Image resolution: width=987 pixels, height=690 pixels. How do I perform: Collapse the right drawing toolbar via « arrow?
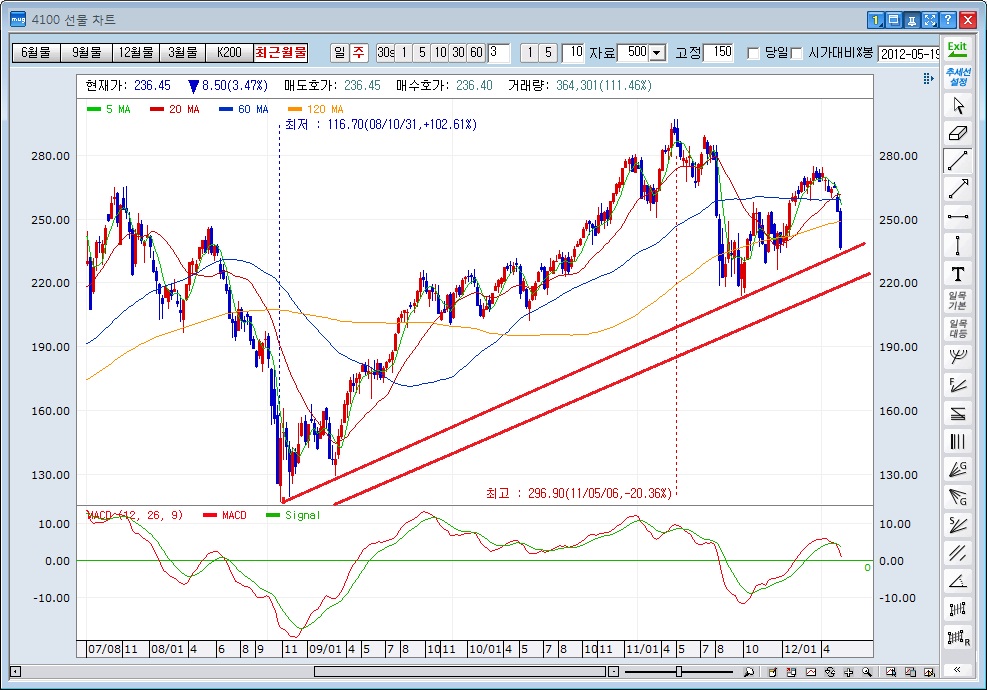click(x=958, y=669)
